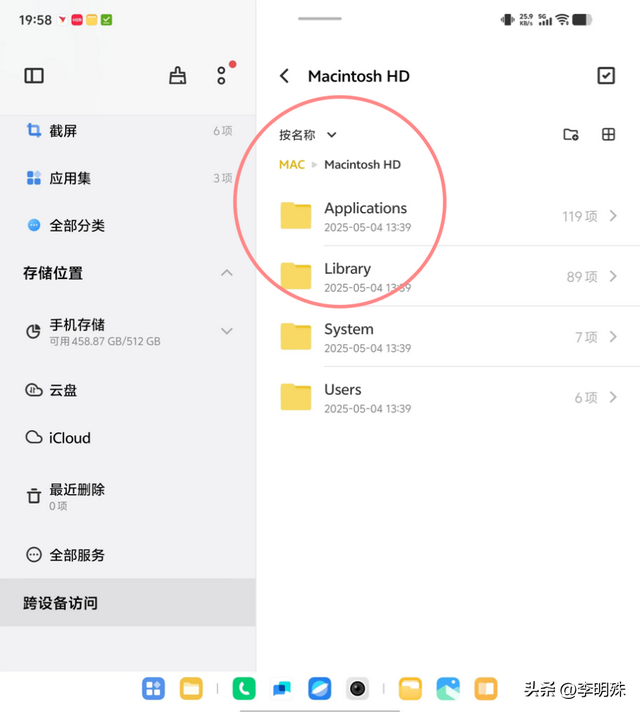Click the Macintosh HD breadcrumb
640x712 pixels.
click(x=362, y=164)
